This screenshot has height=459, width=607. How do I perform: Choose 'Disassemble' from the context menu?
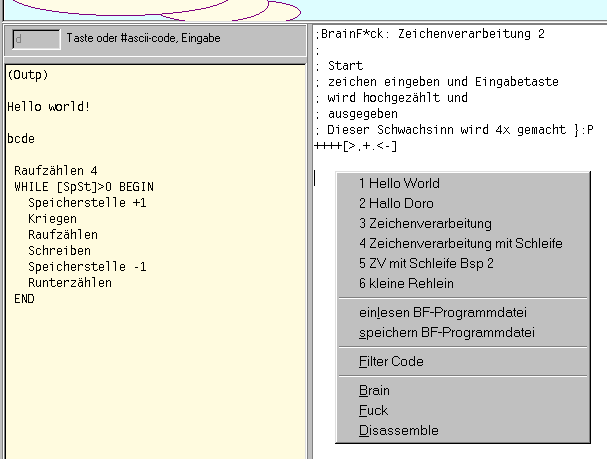pos(463,430)
